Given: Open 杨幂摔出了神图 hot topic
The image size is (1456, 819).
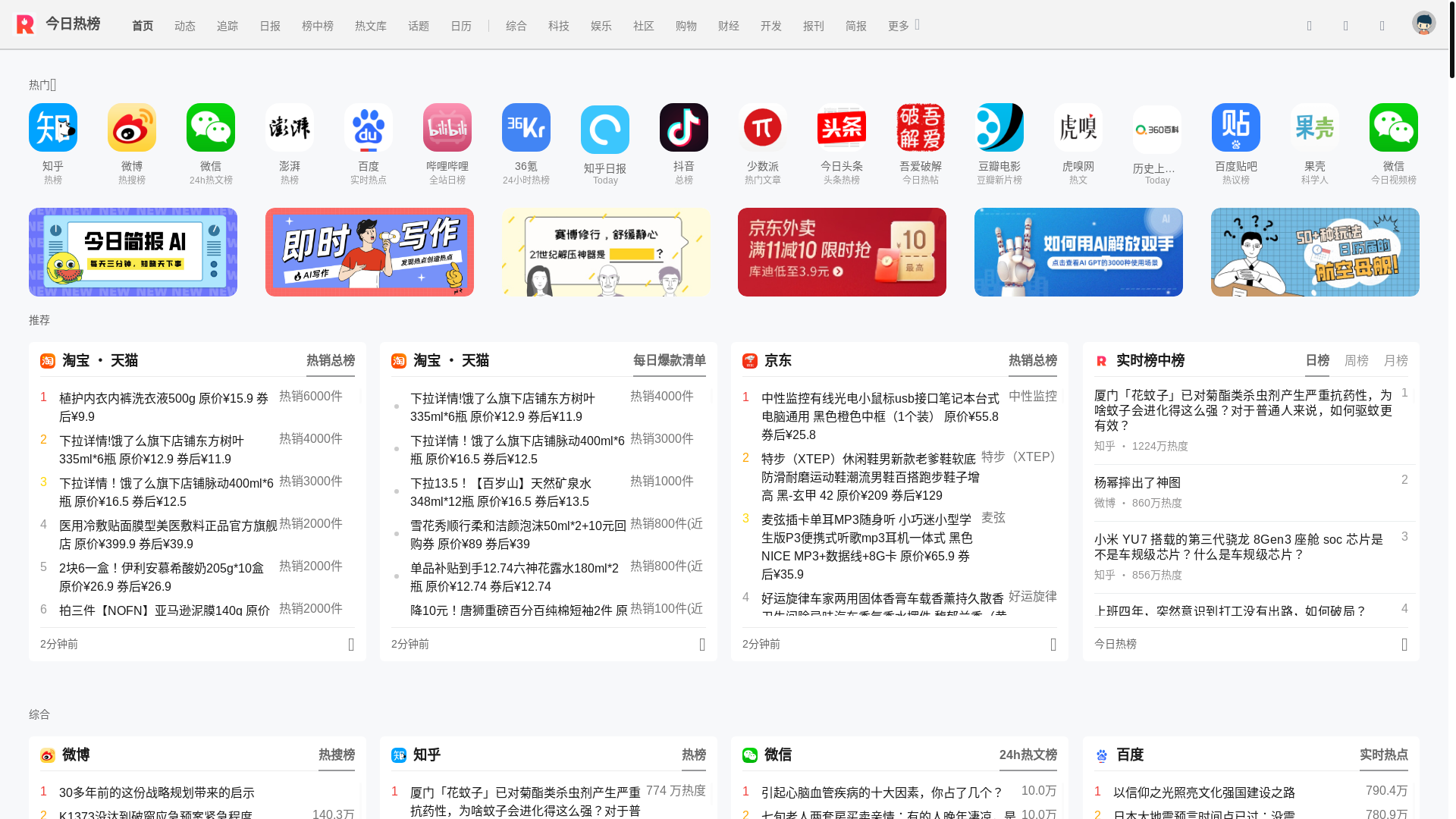Looking at the screenshot, I should click(1137, 483).
